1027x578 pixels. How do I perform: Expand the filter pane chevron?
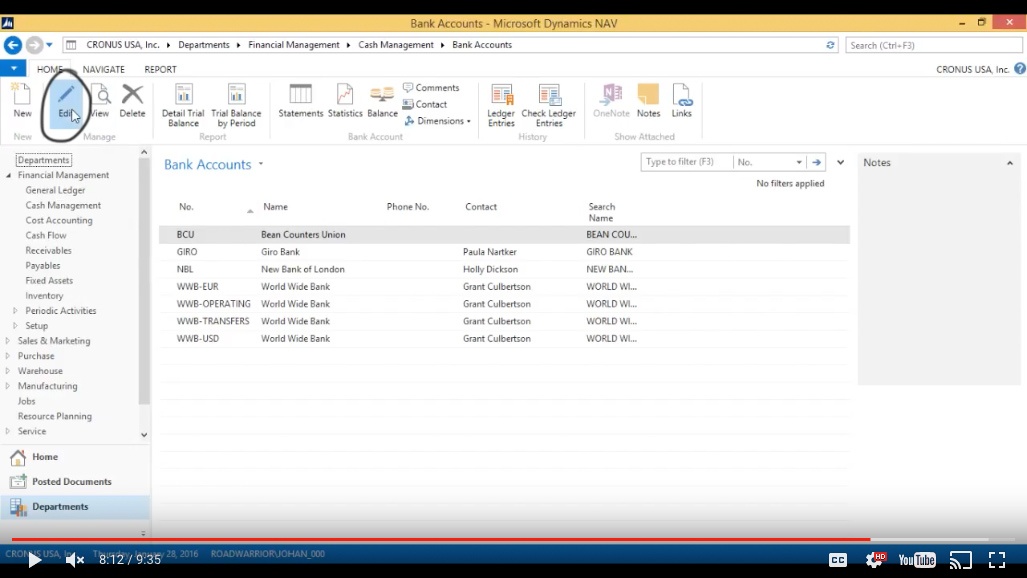[840, 162]
